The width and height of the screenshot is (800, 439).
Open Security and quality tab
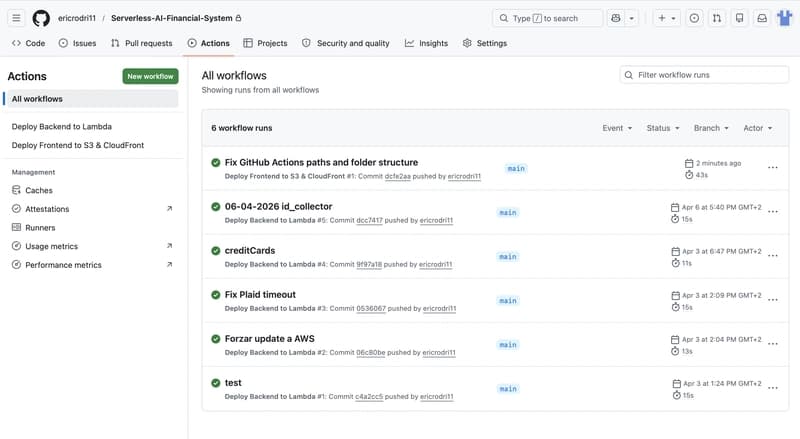pyautogui.click(x=346, y=43)
